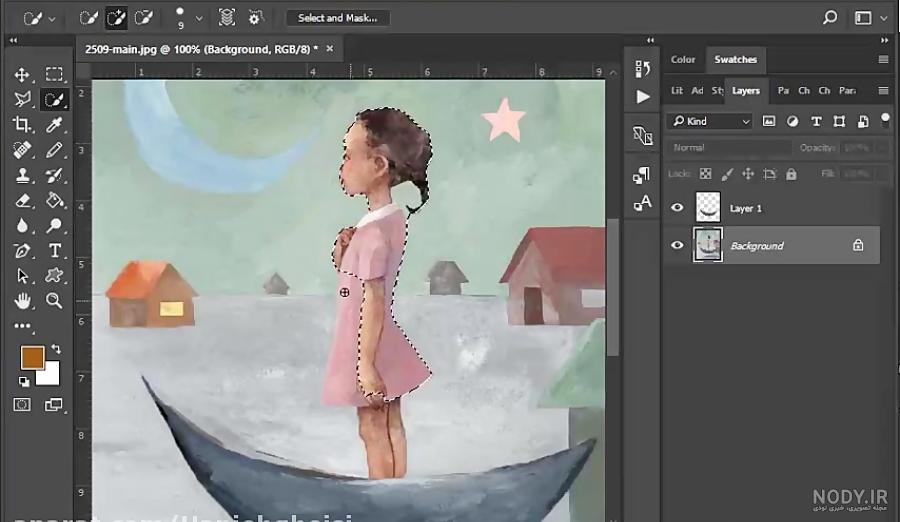This screenshot has width=900, height=522.
Task: Click the Select and Mask button
Action: [x=338, y=18]
